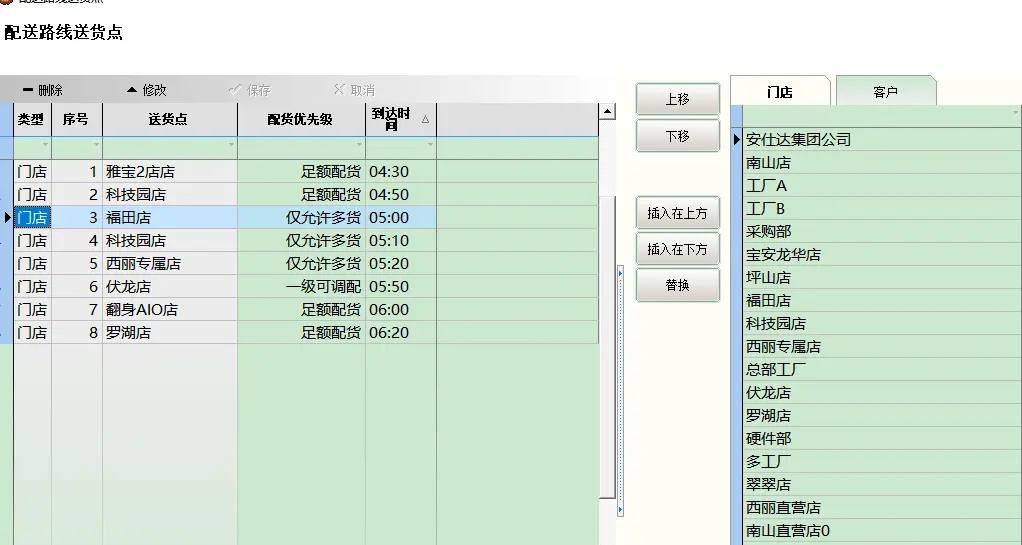
Task: Open the 序号 column filter dropdown
Action: (96, 145)
